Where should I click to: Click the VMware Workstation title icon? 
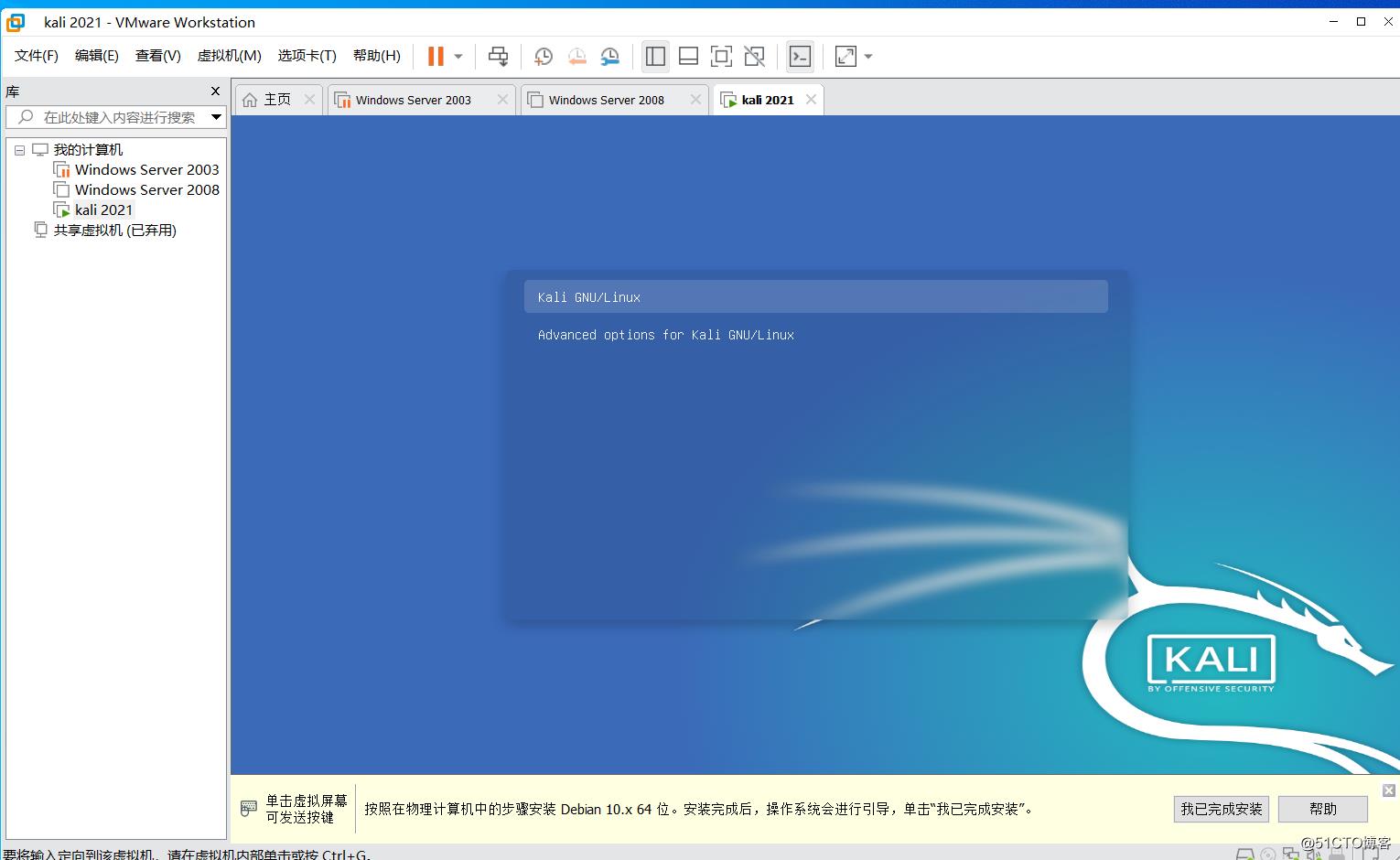click(x=16, y=22)
